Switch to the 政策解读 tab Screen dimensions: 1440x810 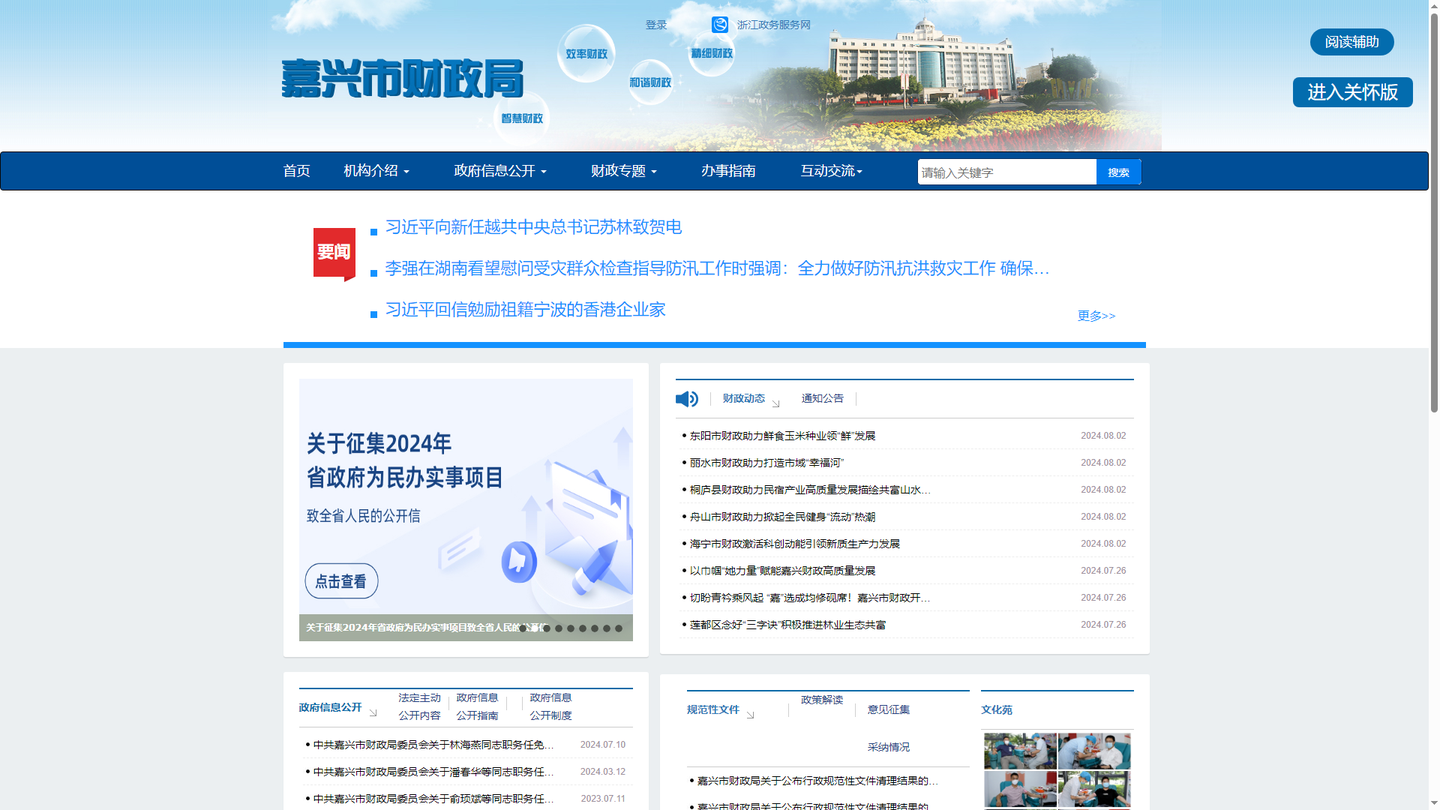point(822,700)
